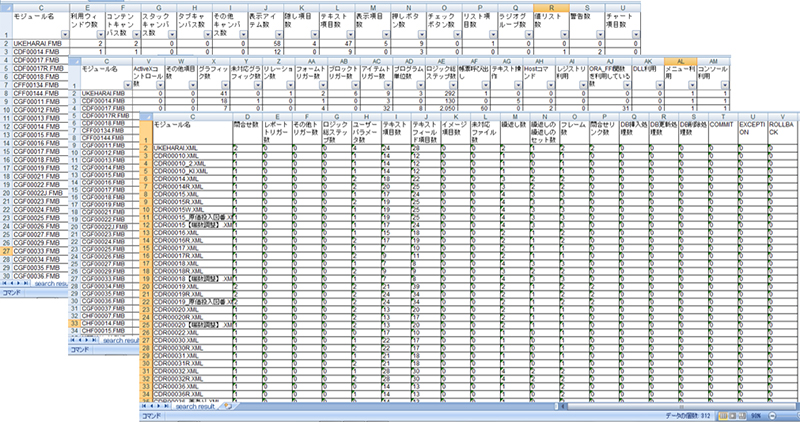Select search result tab in back window

coord(50,284)
